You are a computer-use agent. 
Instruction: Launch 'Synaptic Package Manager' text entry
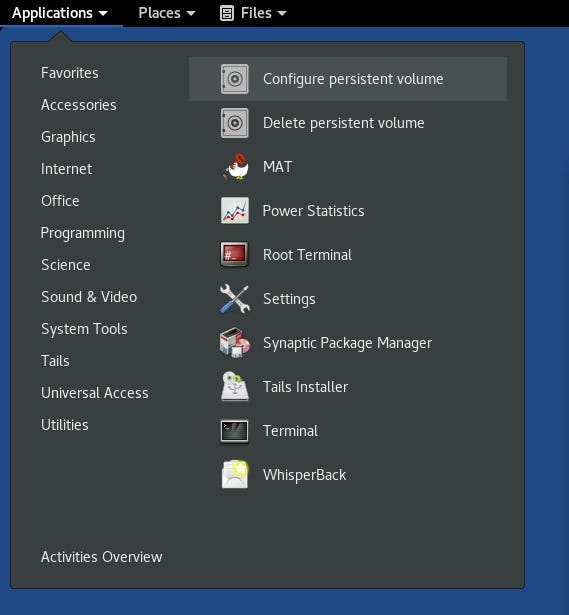tap(347, 343)
